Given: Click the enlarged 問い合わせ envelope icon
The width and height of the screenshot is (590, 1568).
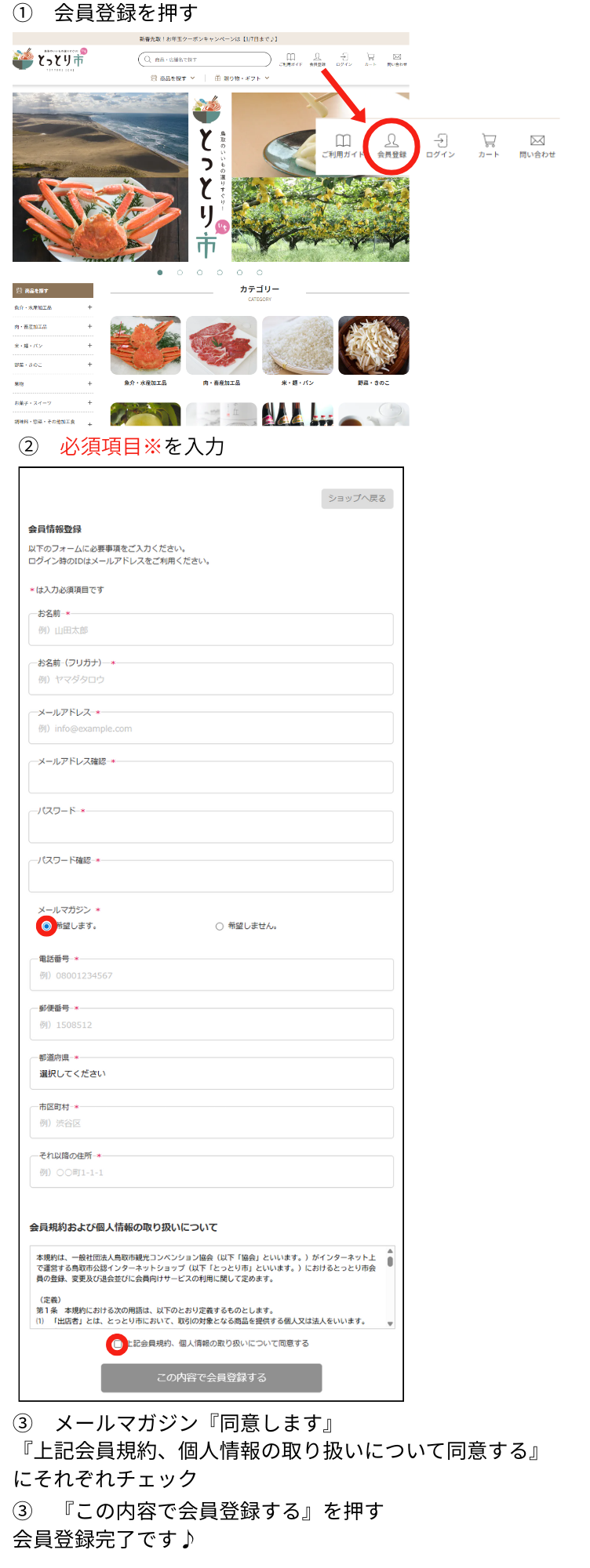Looking at the screenshot, I should coord(537,144).
